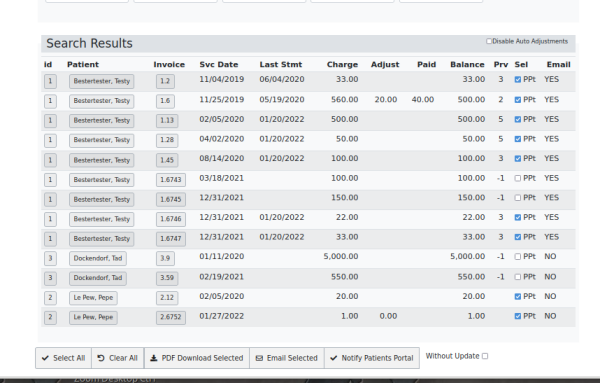Click Last Stmt date 05/19/2020
Screen dimensions: 600x383
[x=282, y=99]
